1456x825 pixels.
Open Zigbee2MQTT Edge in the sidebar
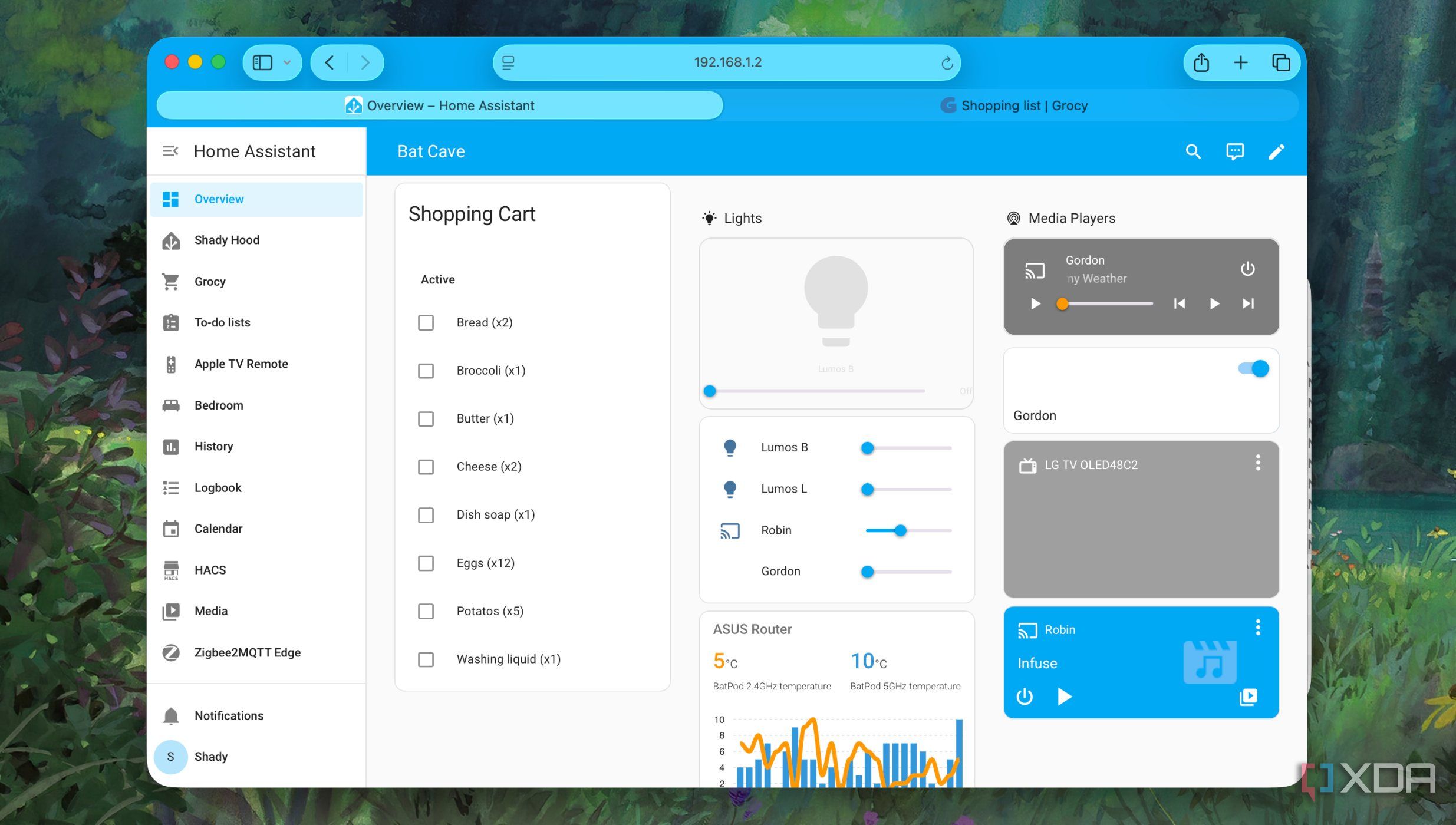click(x=256, y=652)
